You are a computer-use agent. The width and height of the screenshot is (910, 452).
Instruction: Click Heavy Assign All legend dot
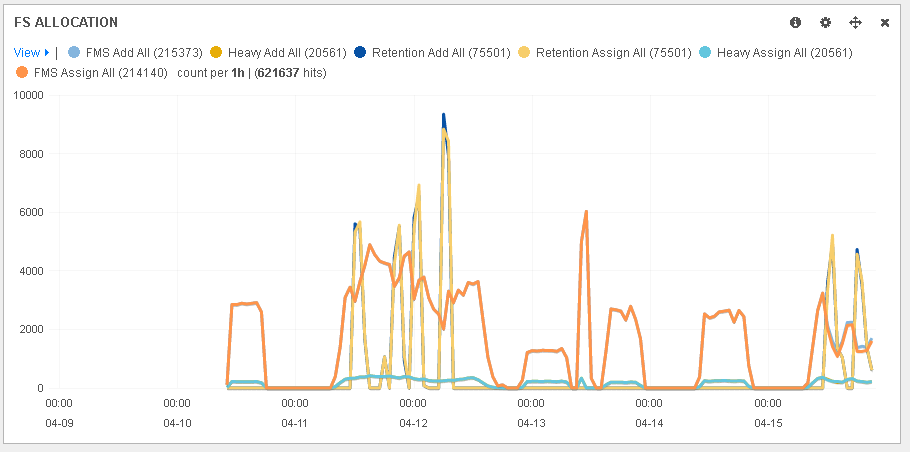[x=705, y=52]
